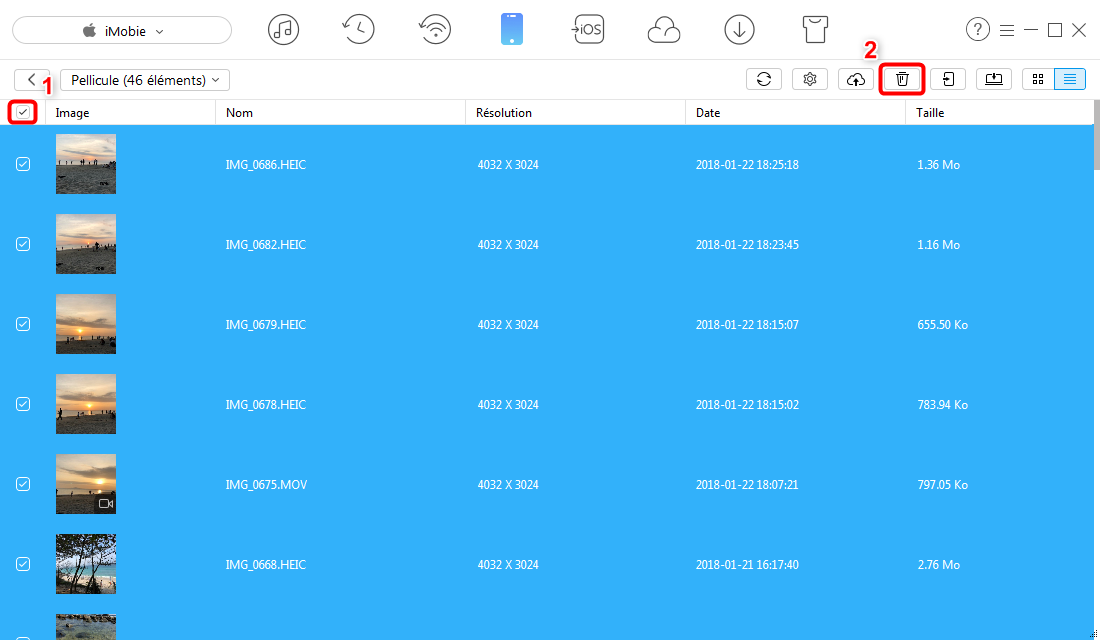The width and height of the screenshot is (1100, 640).
Task: Open the IMG_0686.HEIC beach thumbnail
Action: tap(86, 164)
